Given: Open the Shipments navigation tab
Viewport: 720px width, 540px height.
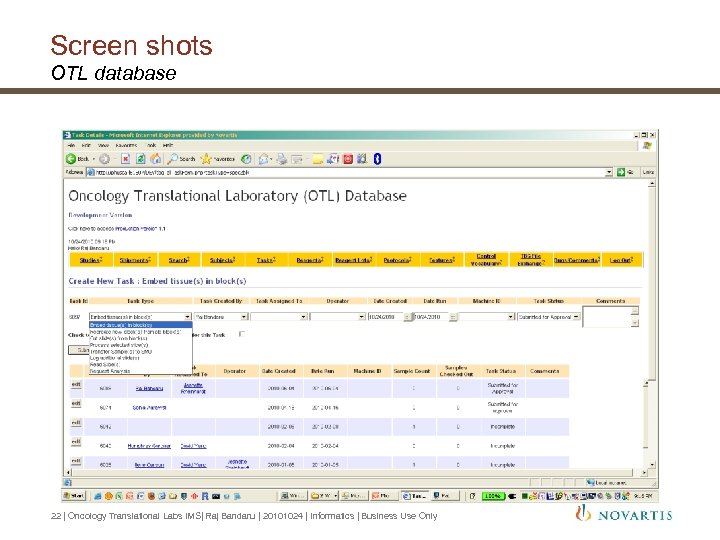Looking at the screenshot, I should tap(135, 260).
